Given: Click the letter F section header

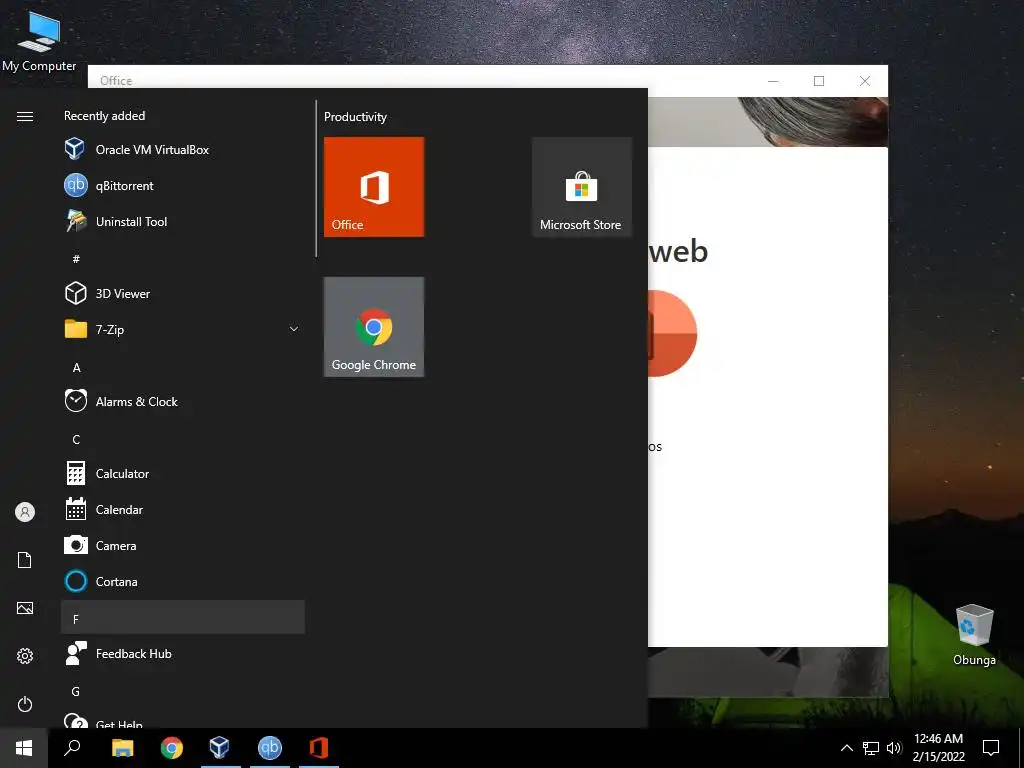Looking at the screenshot, I should [x=183, y=617].
